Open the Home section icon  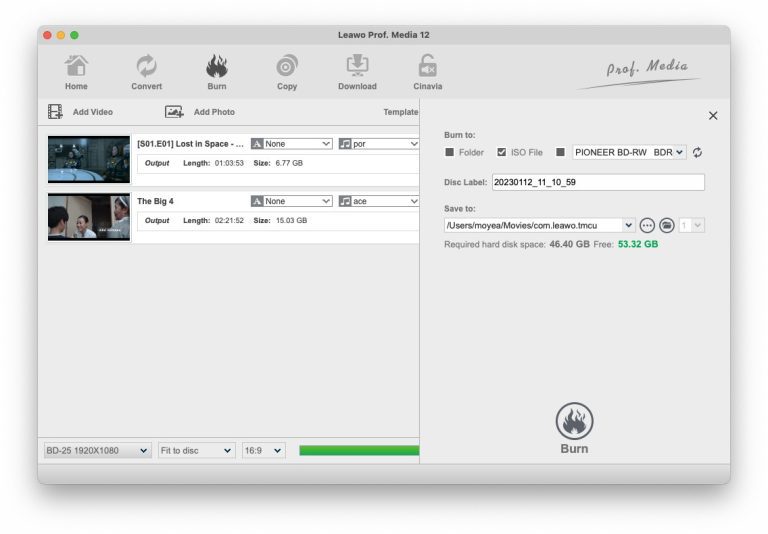pos(76,68)
